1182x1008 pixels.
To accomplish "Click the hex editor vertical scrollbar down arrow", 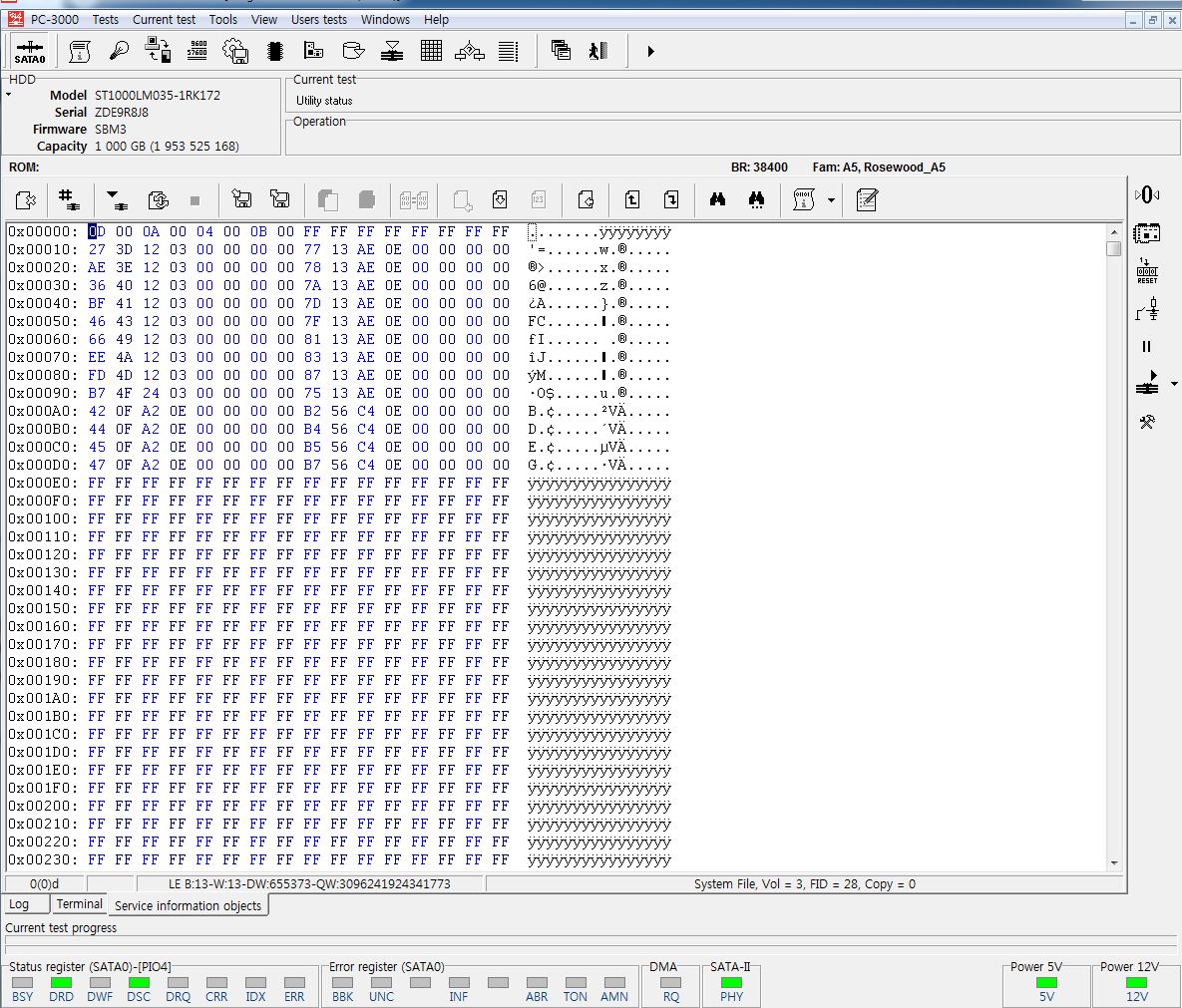I will point(1114,862).
